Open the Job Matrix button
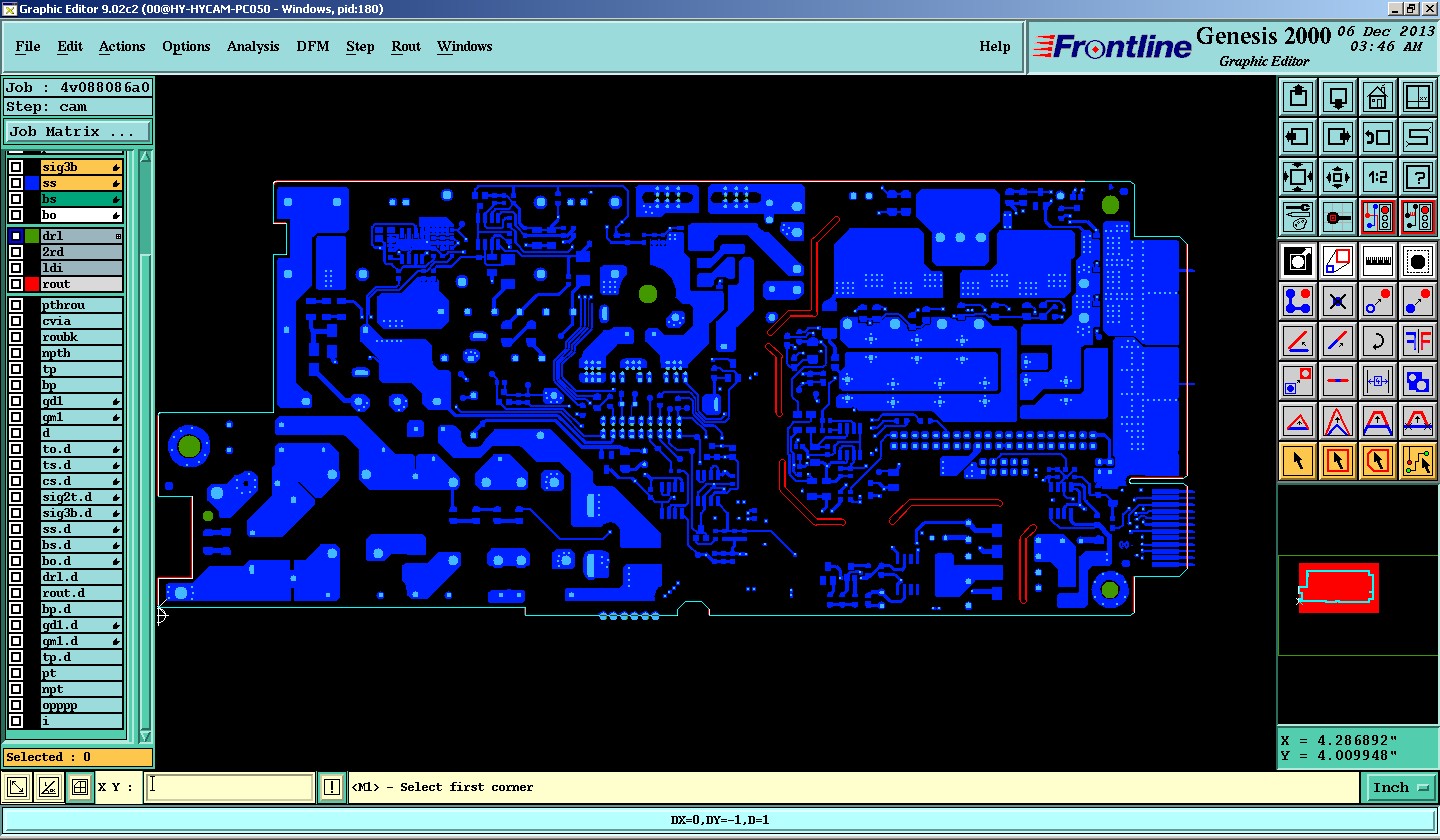The image size is (1440, 840). [78, 131]
